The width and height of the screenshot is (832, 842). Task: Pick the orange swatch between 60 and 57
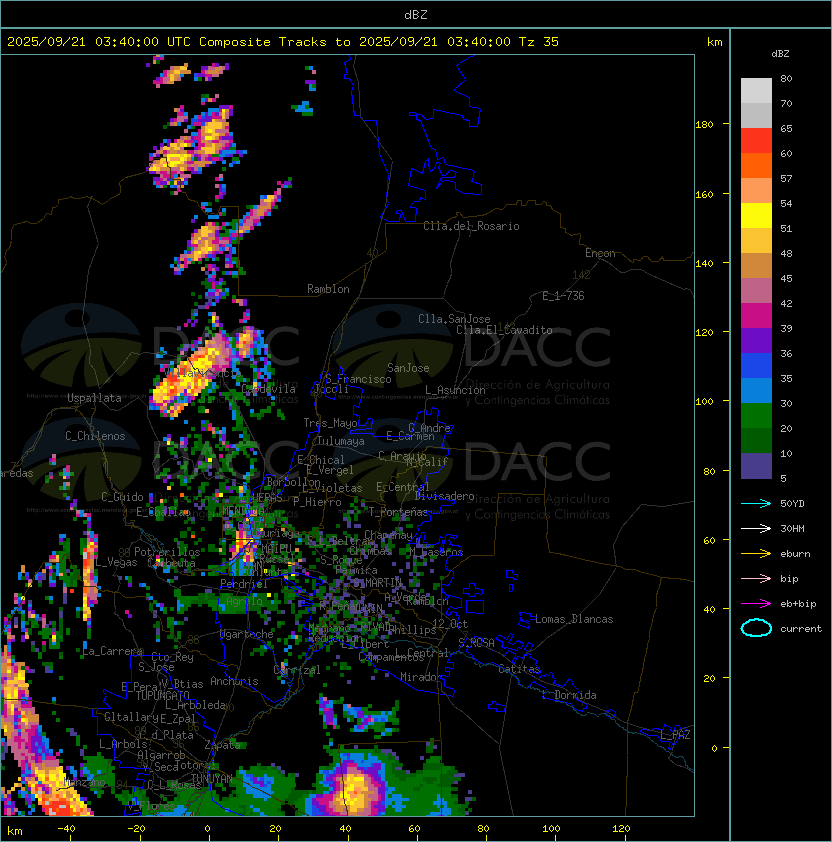click(756, 166)
